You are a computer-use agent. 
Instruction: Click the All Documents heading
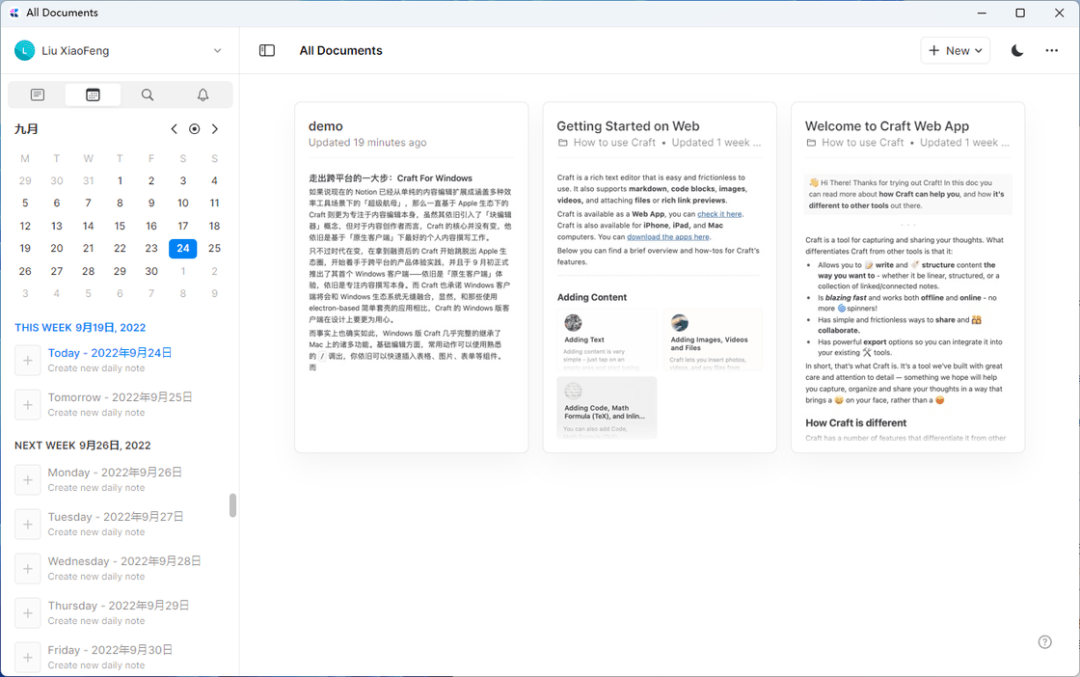point(341,50)
